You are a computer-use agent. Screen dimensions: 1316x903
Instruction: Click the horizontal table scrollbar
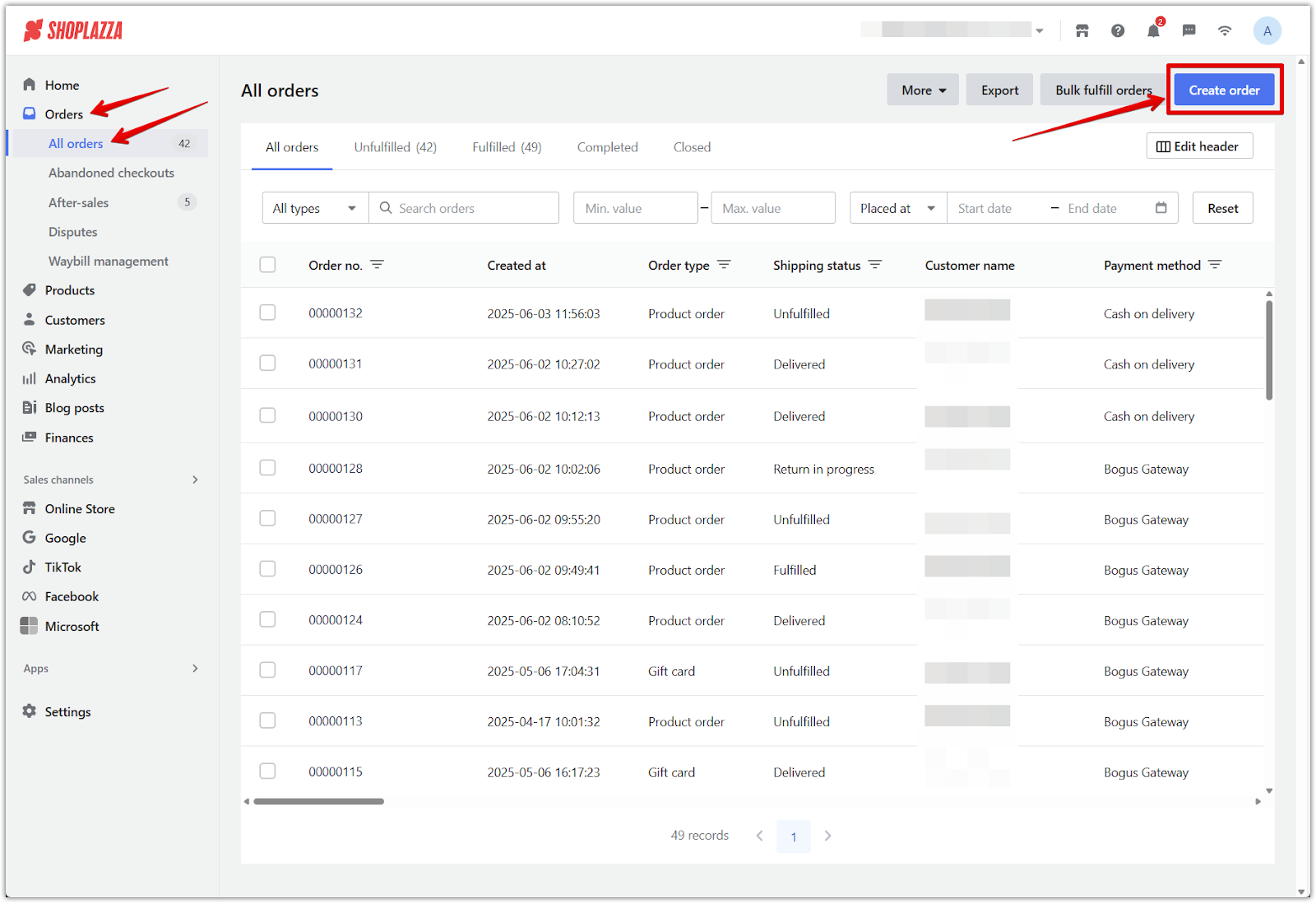click(318, 801)
